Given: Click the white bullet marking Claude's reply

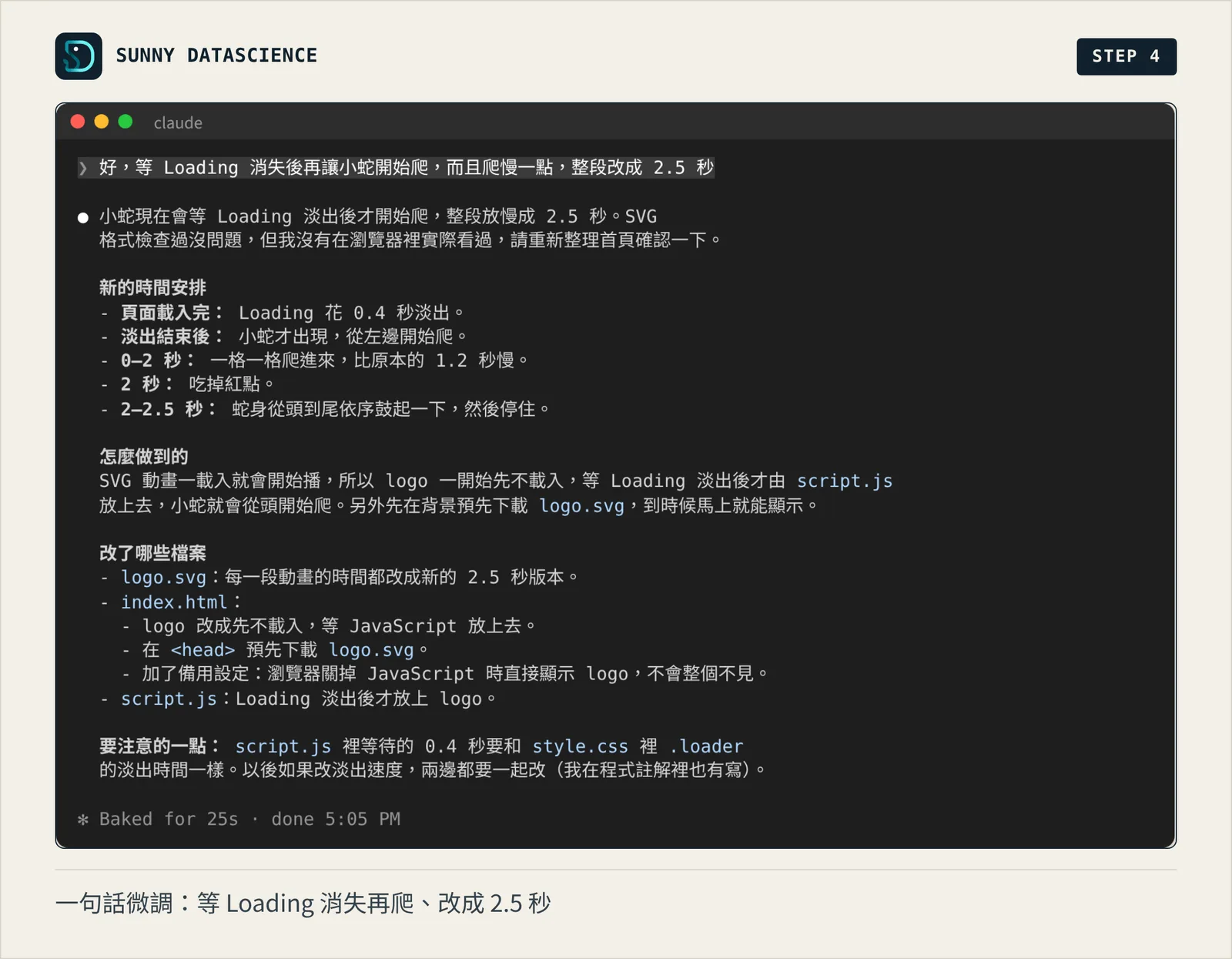Looking at the screenshot, I should coord(83,217).
